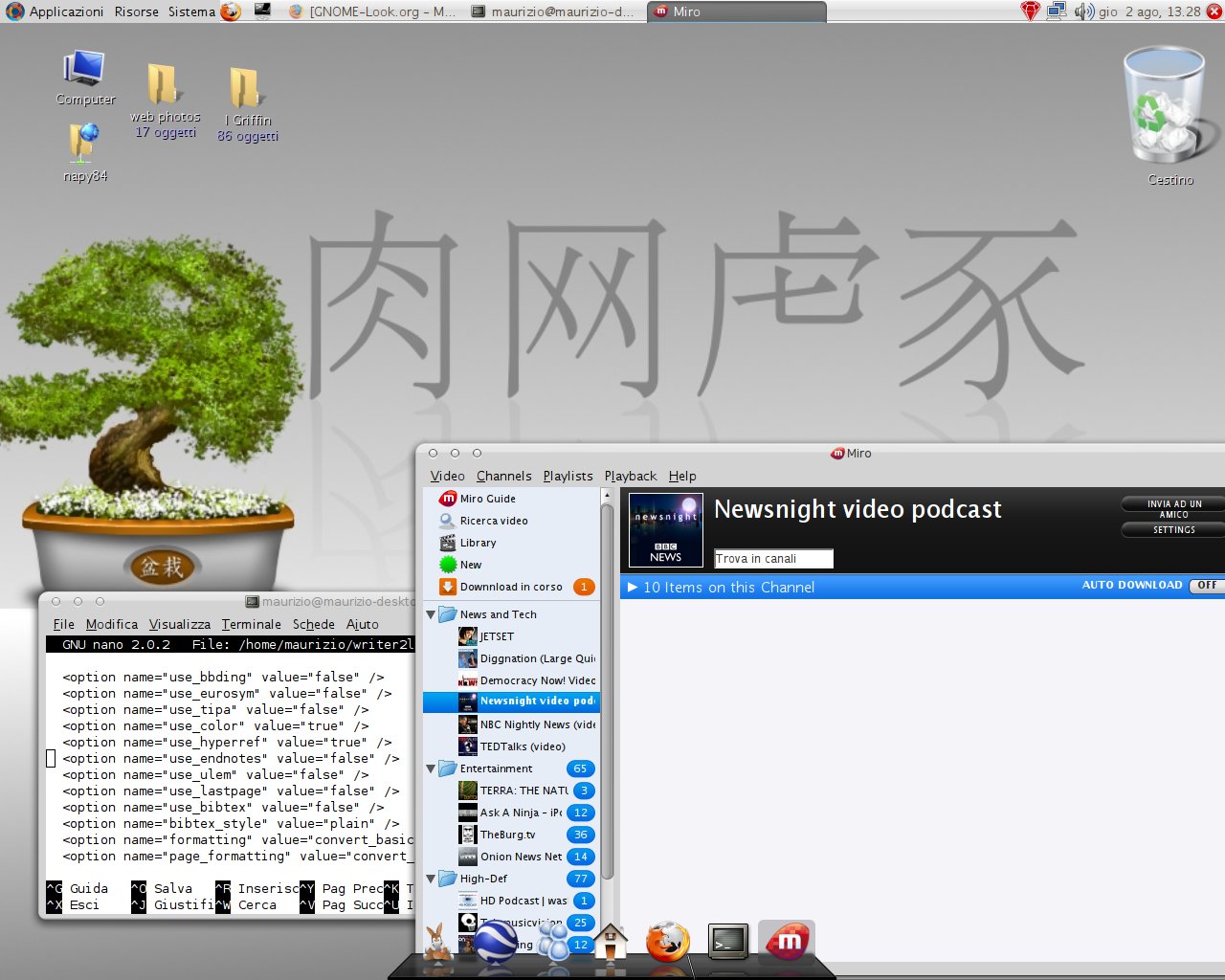
Task: Open Aiuto menu in terminal
Action: pos(363,624)
